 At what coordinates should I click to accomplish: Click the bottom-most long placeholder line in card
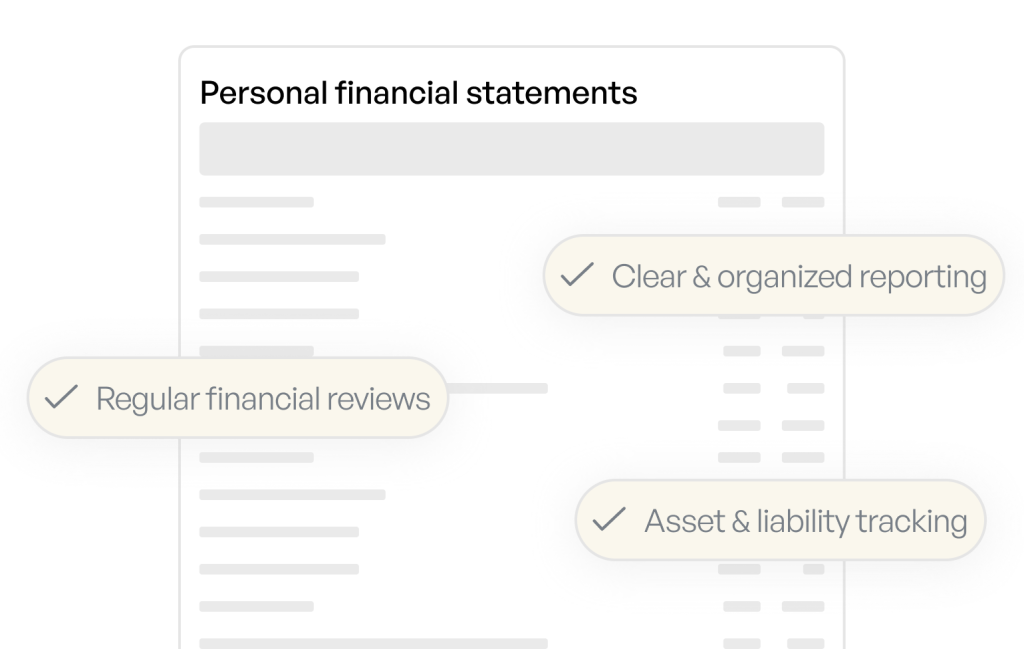tap(373, 644)
